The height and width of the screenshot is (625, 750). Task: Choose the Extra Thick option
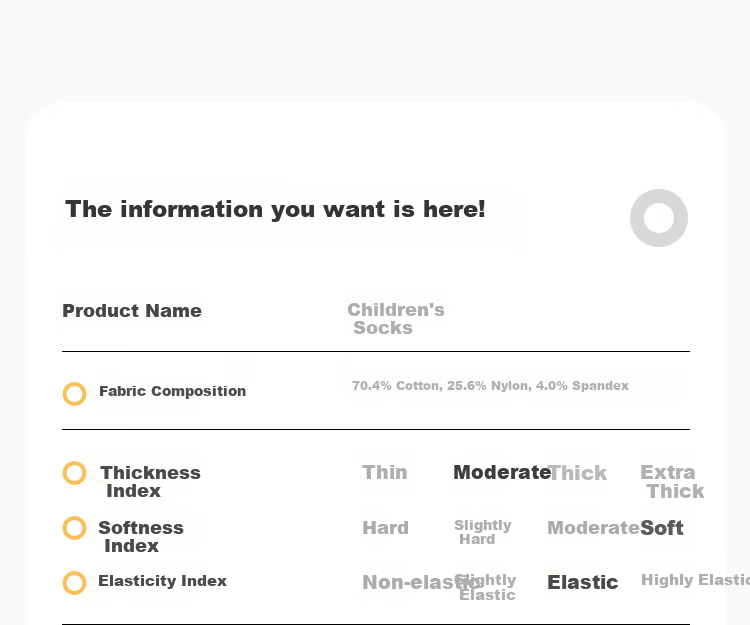click(672, 482)
